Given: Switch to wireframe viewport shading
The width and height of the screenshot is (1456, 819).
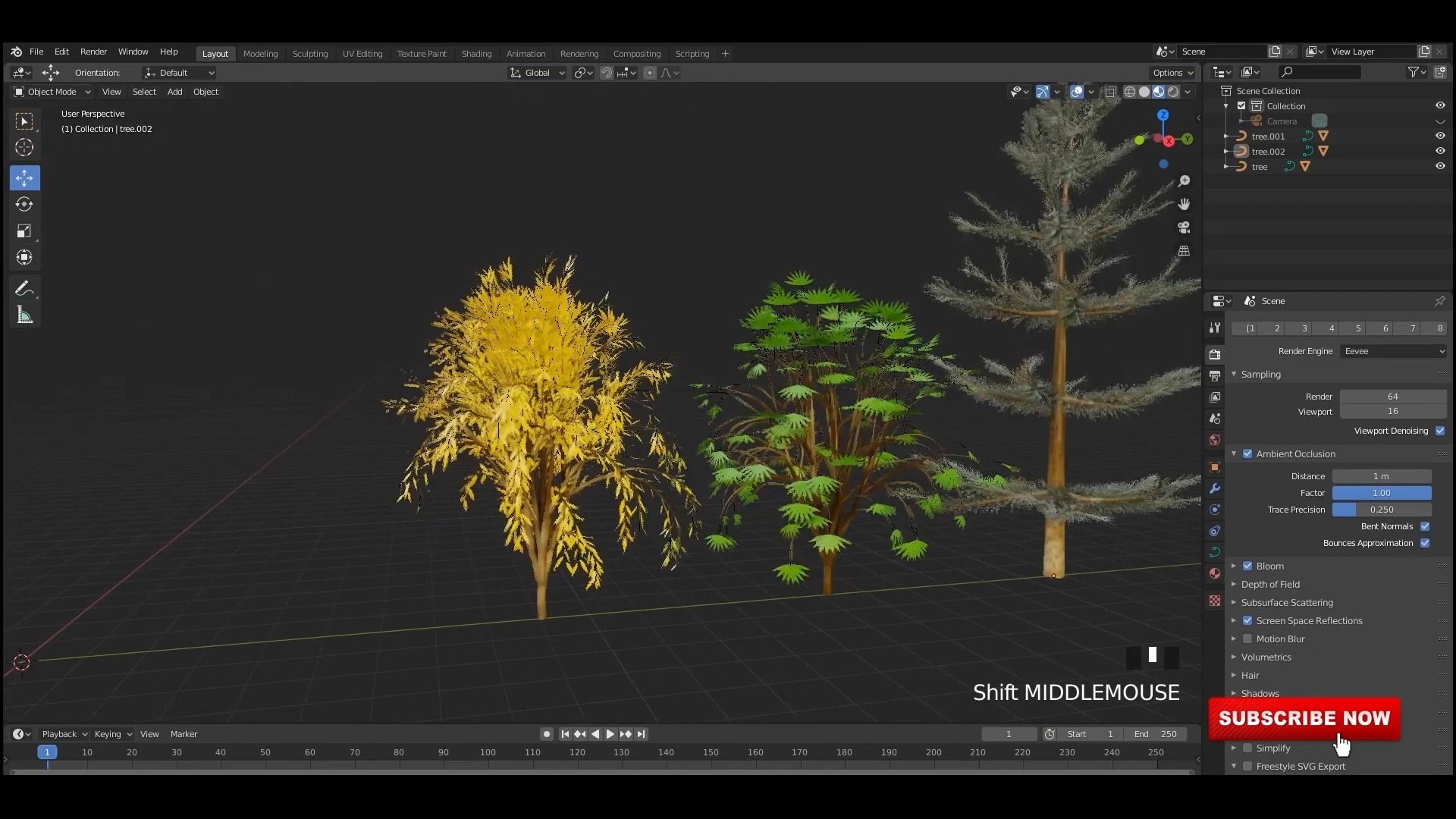Looking at the screenshot, I should 1130,92.
